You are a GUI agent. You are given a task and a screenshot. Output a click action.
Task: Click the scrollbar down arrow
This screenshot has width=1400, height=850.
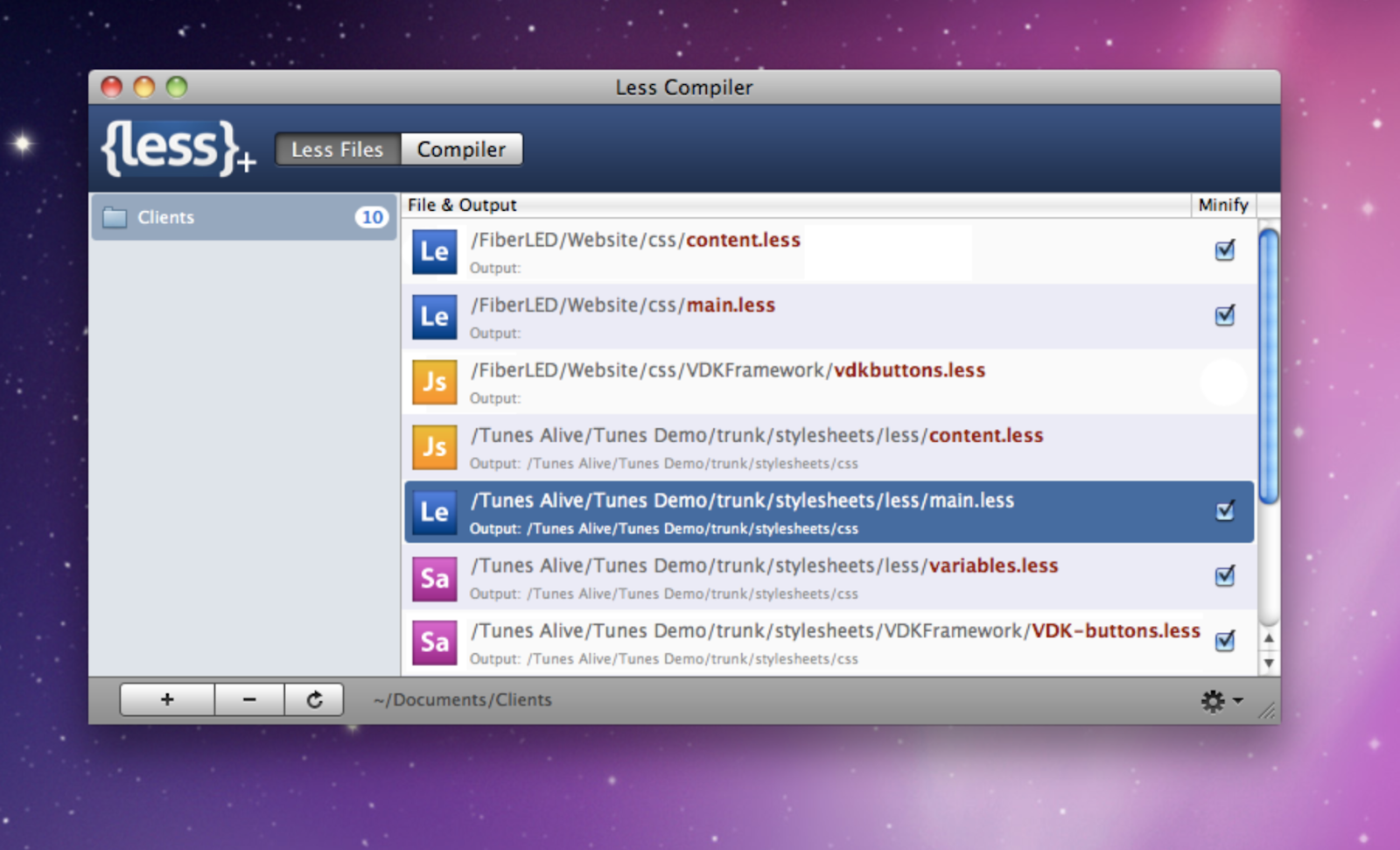coord(1269,663)
